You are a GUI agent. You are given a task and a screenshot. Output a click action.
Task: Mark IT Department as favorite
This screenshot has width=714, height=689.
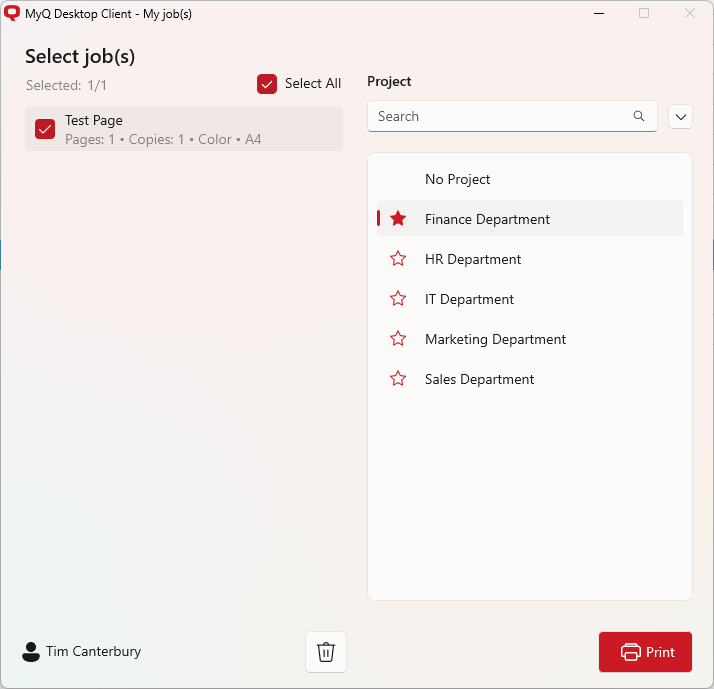[x=398, y=299]
